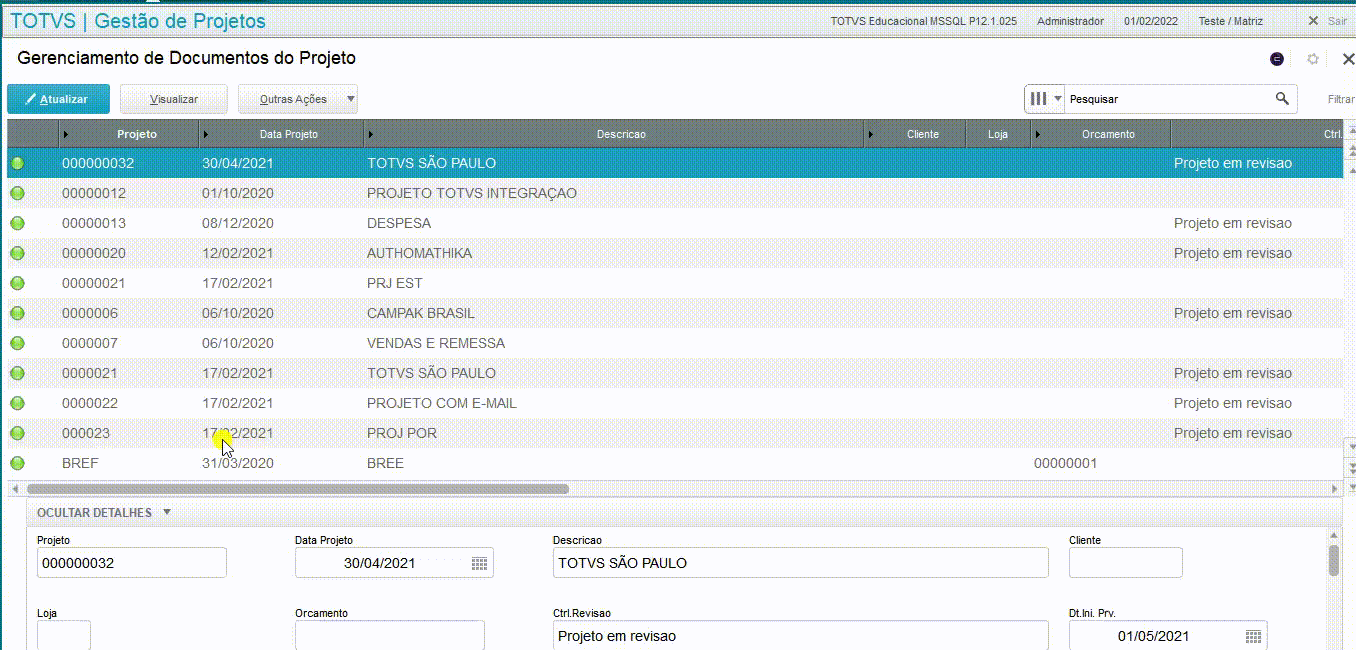Click the Loja input field in details

[64, 636]
